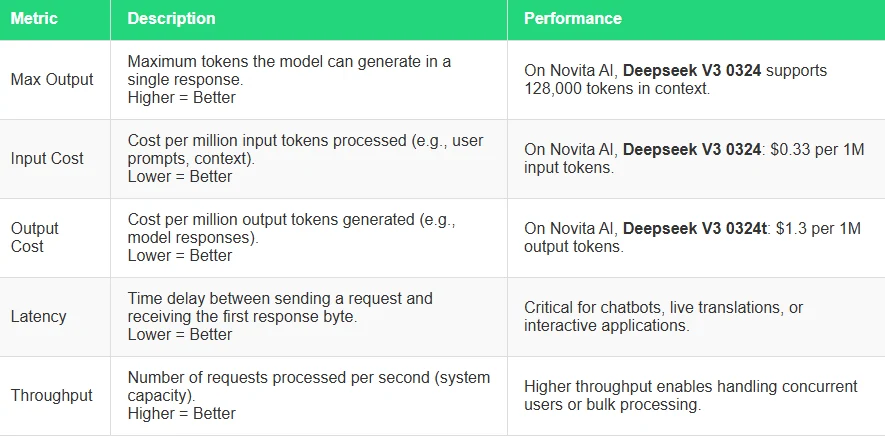885x436 pixels.
Task: Click the bold Deepseek V3 0324t text
Action: pos(695,229)
